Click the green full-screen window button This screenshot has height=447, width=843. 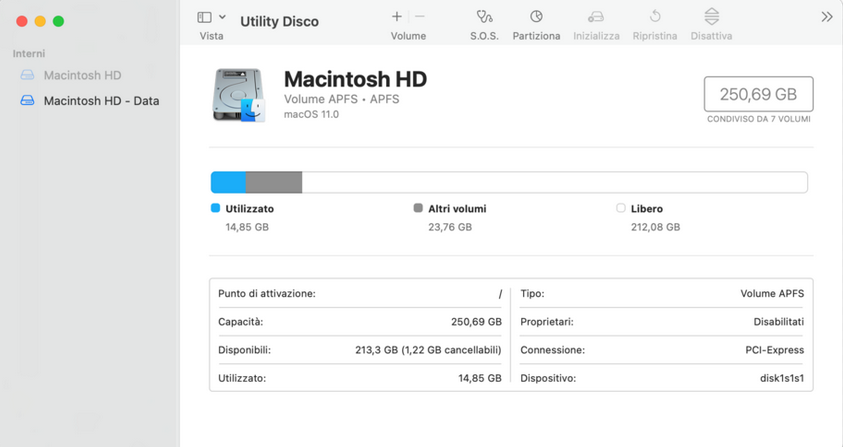tap(59, 21)
